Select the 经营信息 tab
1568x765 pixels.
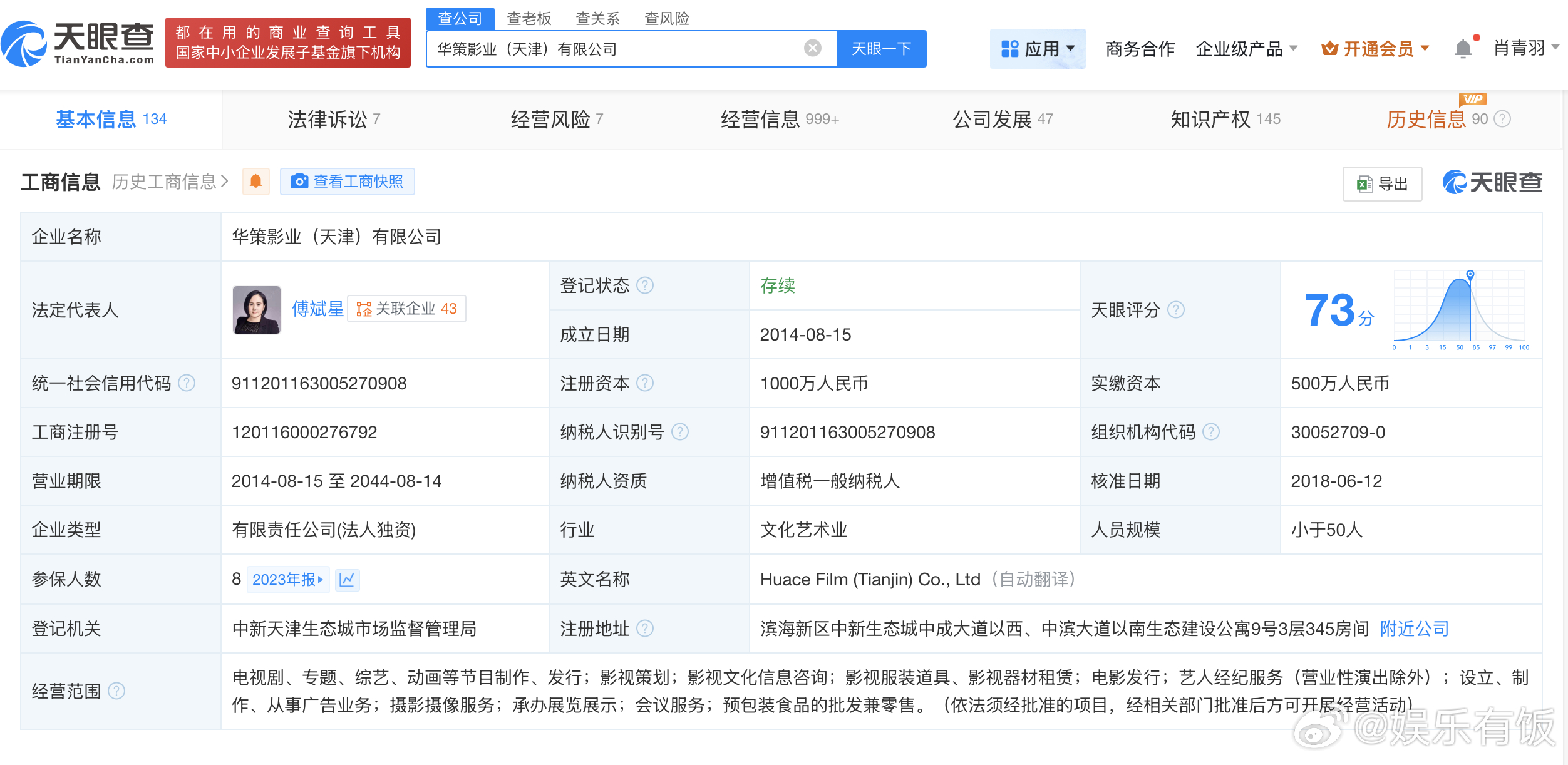780,119
